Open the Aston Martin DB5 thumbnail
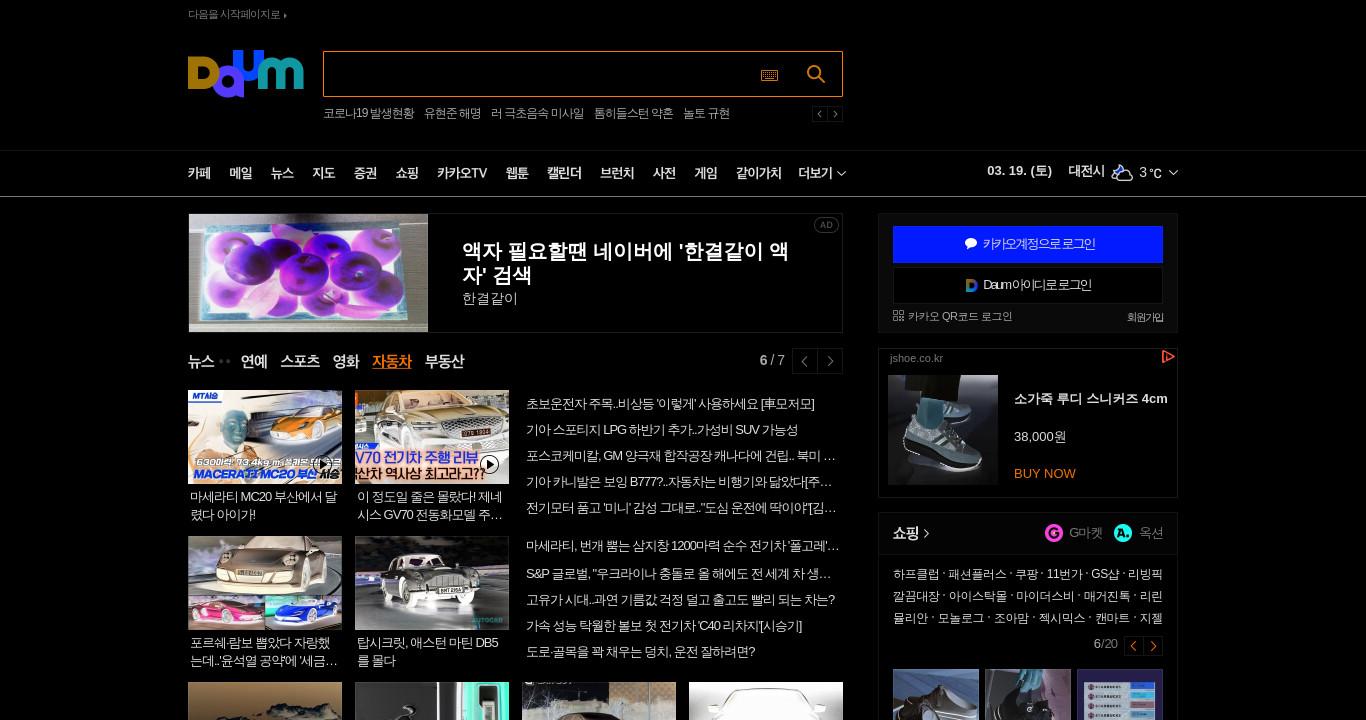 432,583
